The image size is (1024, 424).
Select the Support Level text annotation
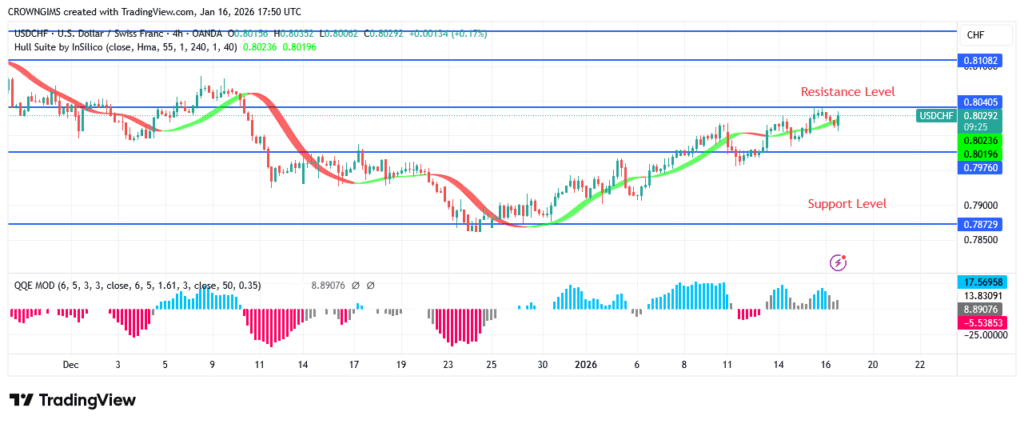[847, 204]
